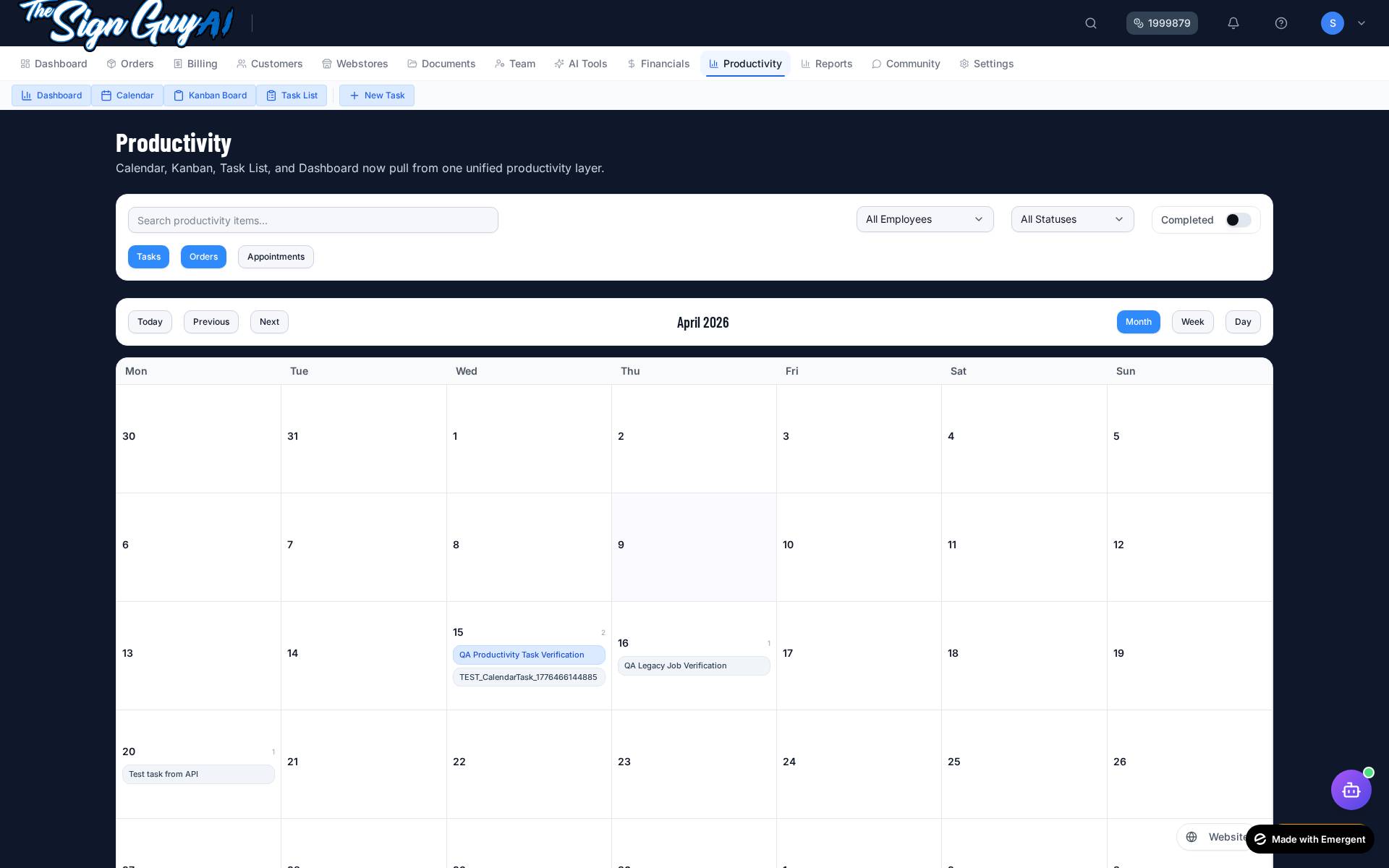Expand the account menu chevron

coord(1362,23)
